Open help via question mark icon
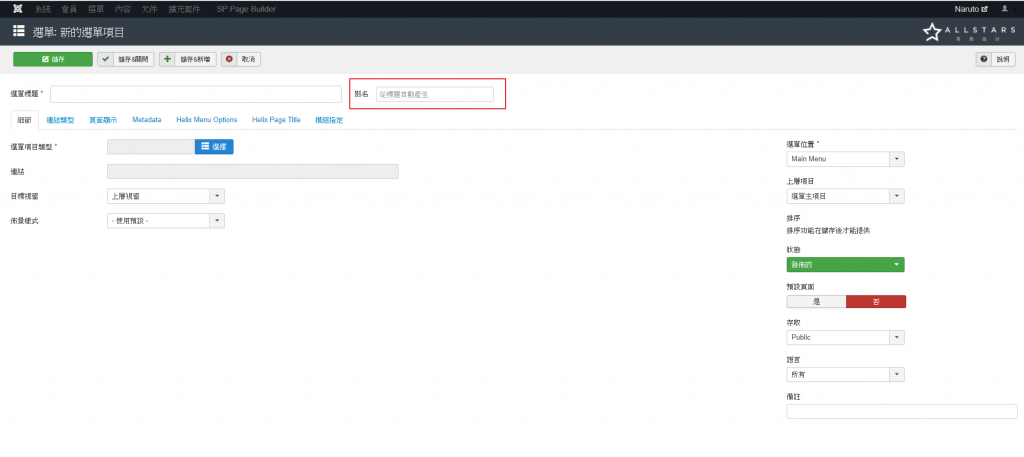1024x457 pixels. click(x=995, y=60)
